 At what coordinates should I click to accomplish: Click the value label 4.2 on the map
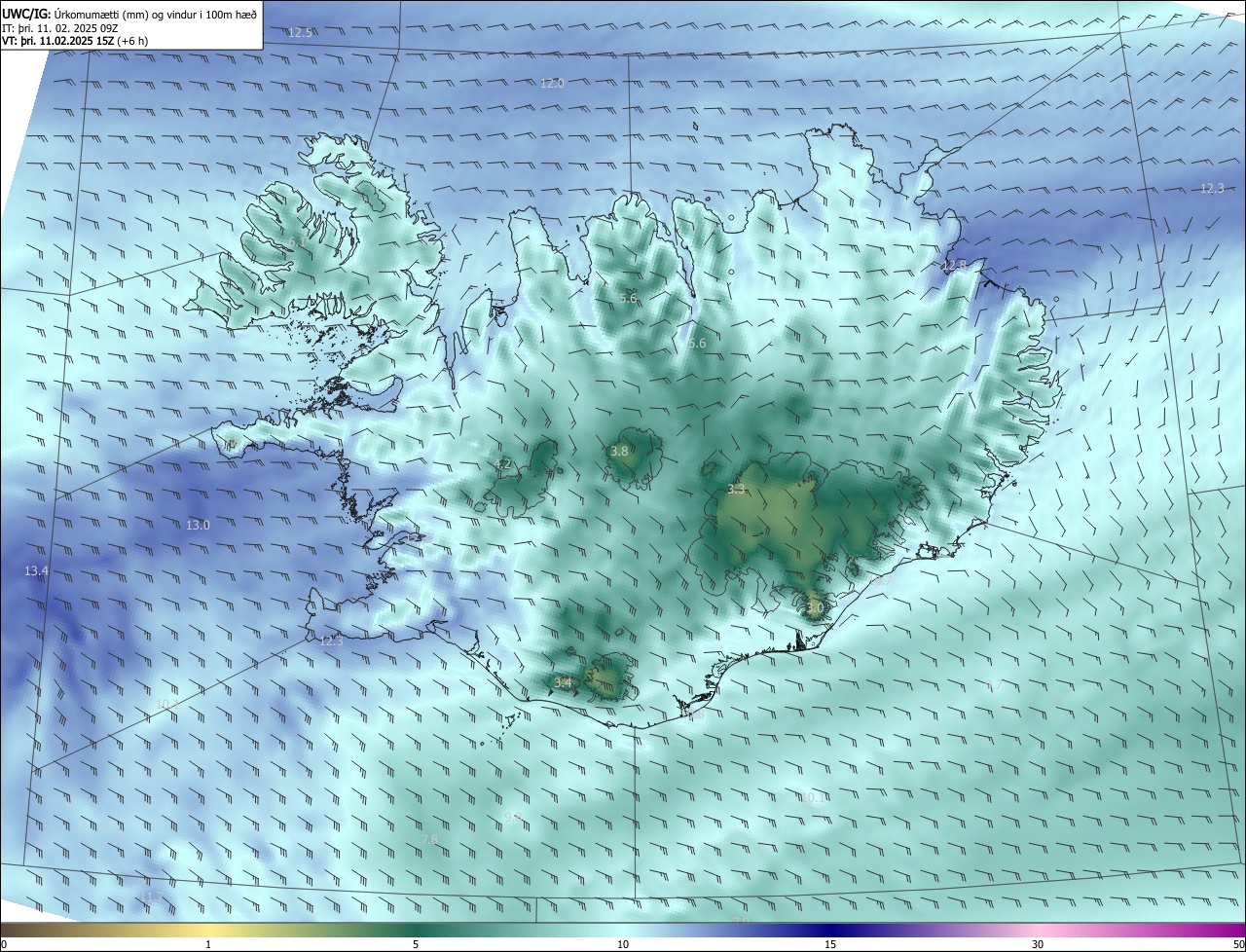(x=502, y=463)
